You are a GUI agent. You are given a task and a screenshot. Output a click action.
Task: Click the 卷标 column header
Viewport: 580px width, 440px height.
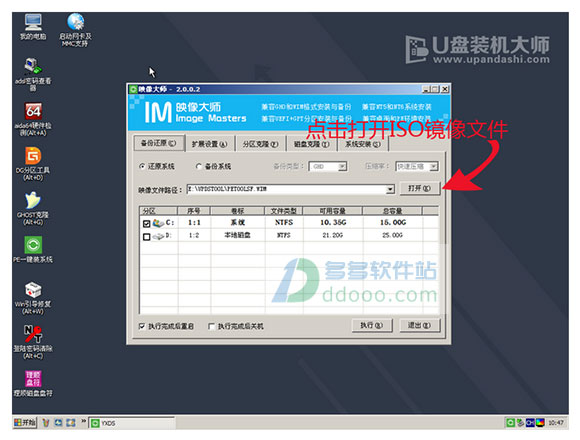237,211
